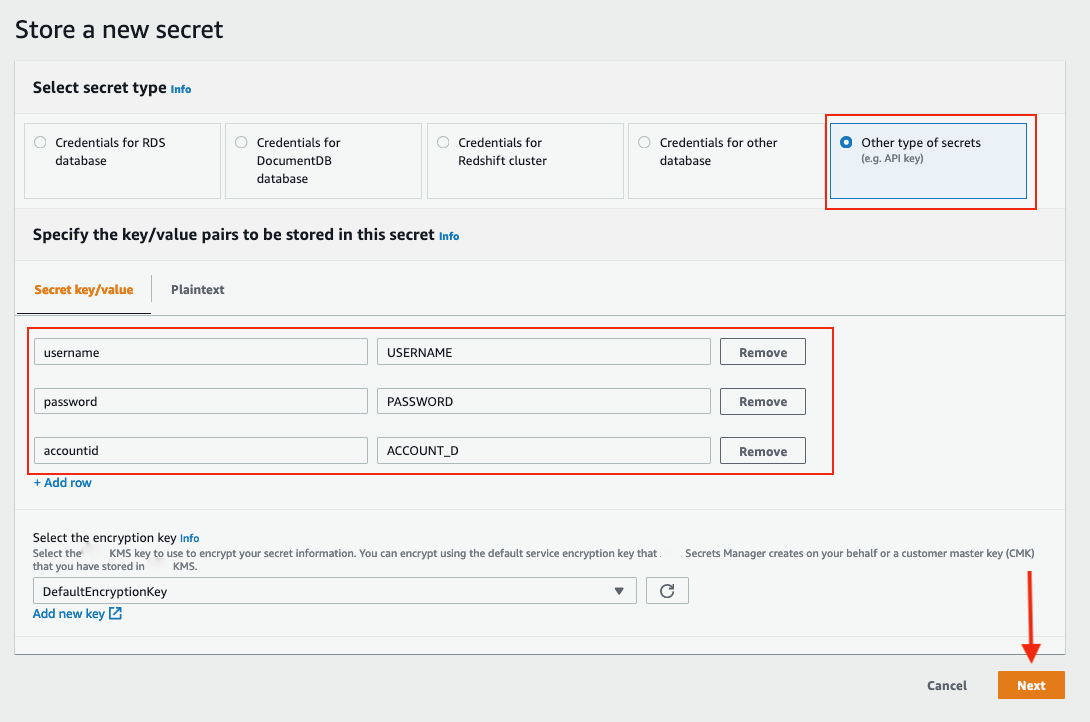Choose Other type of secrets radio
1090x722 pixels.
coord(846,142)
